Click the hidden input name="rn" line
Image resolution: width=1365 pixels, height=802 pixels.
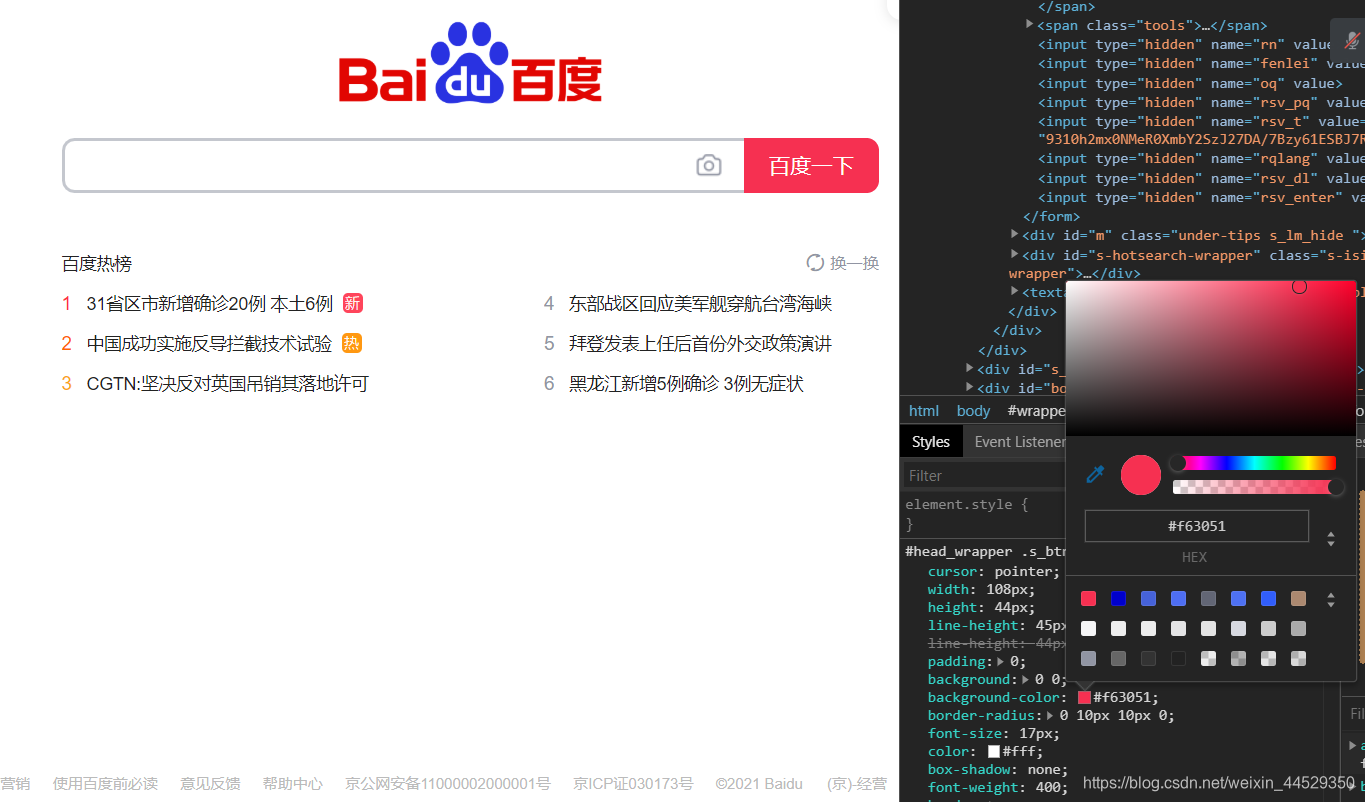click(1185, 44)
